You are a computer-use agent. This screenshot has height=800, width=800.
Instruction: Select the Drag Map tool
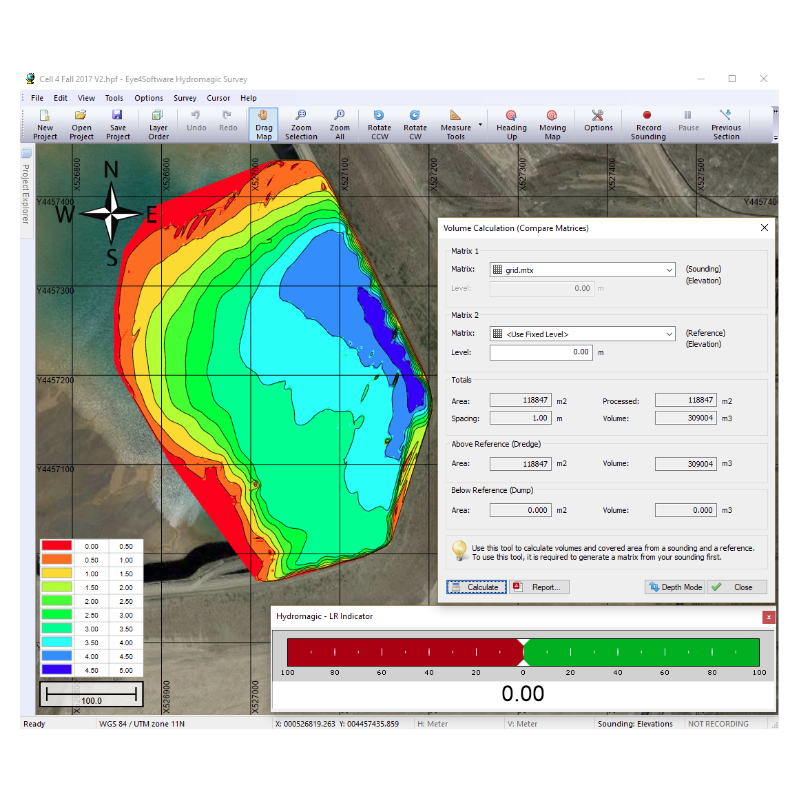point(263,124)
